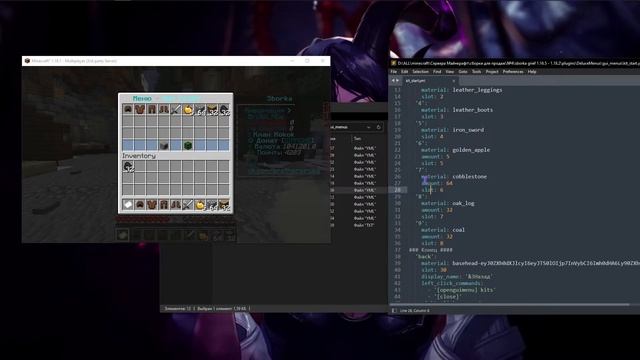Open the View menu in Sublime Text

point(449,72)
